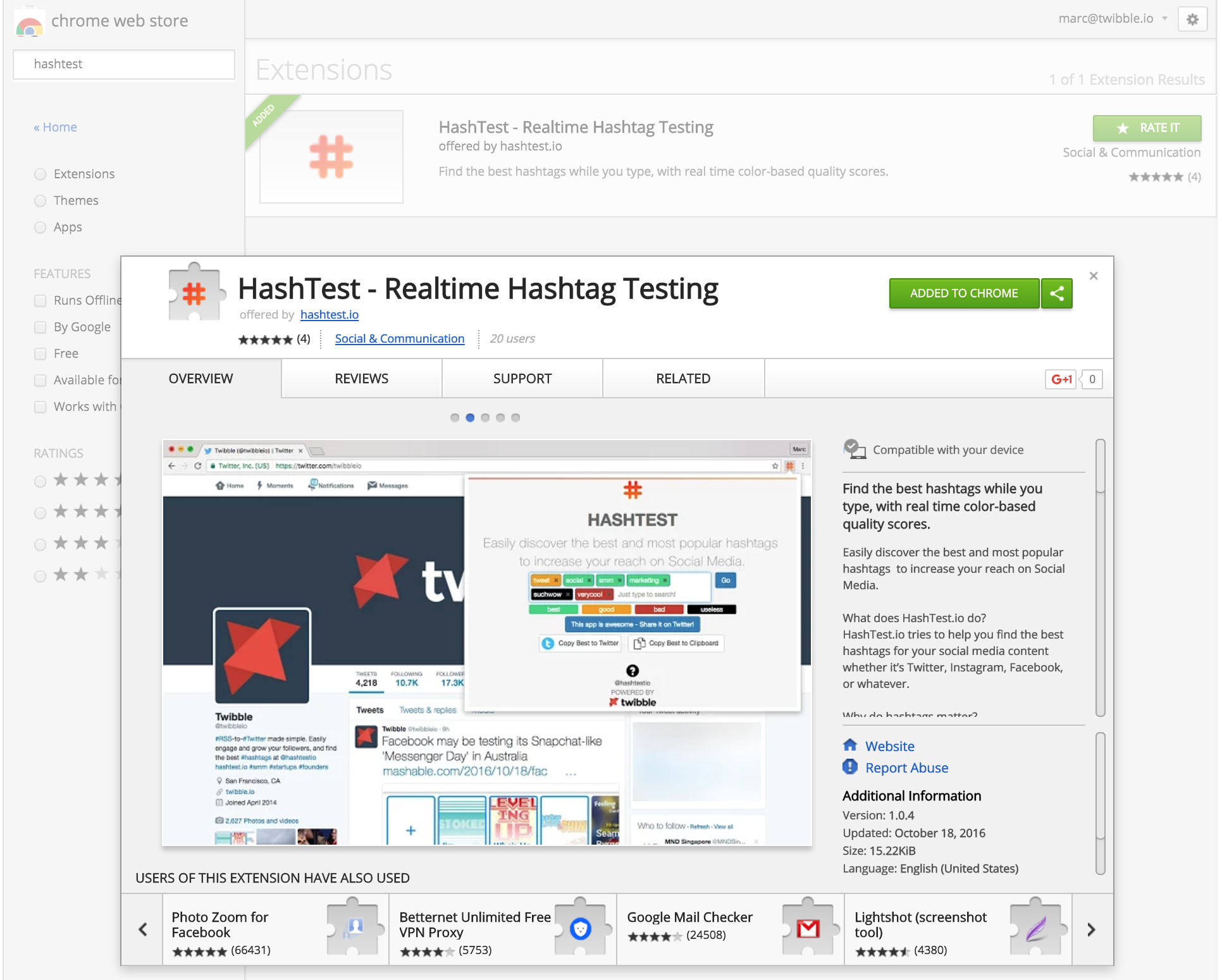Switch to the Overview tab
The height and width of the screenshot is (980, 1222).
pos(201,378)
